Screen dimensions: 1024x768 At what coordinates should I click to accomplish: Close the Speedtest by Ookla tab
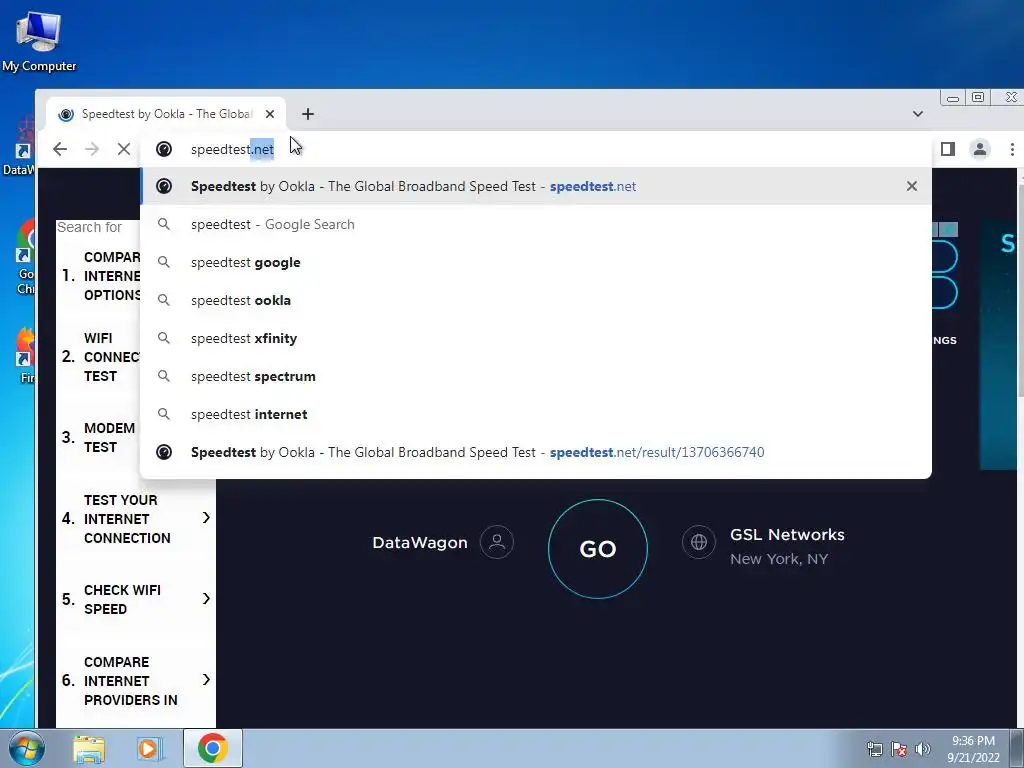coord(270,114)
